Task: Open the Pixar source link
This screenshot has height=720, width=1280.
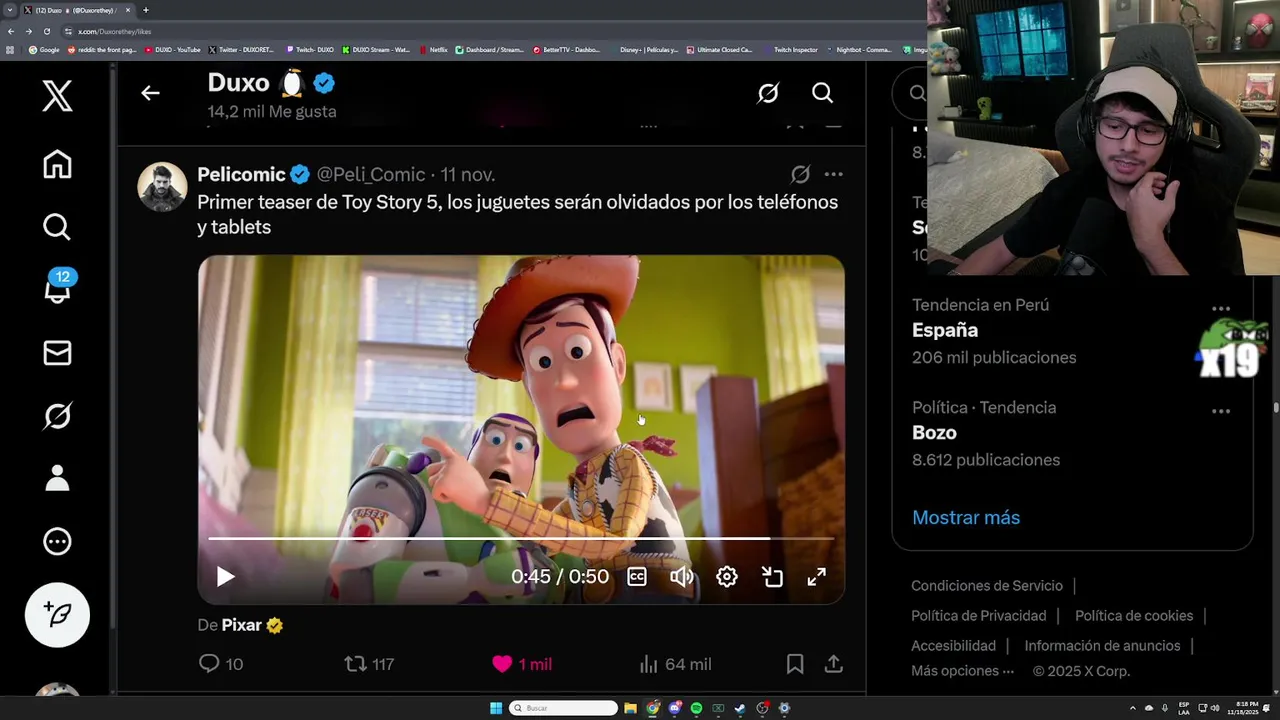Action: pos(241,625)
